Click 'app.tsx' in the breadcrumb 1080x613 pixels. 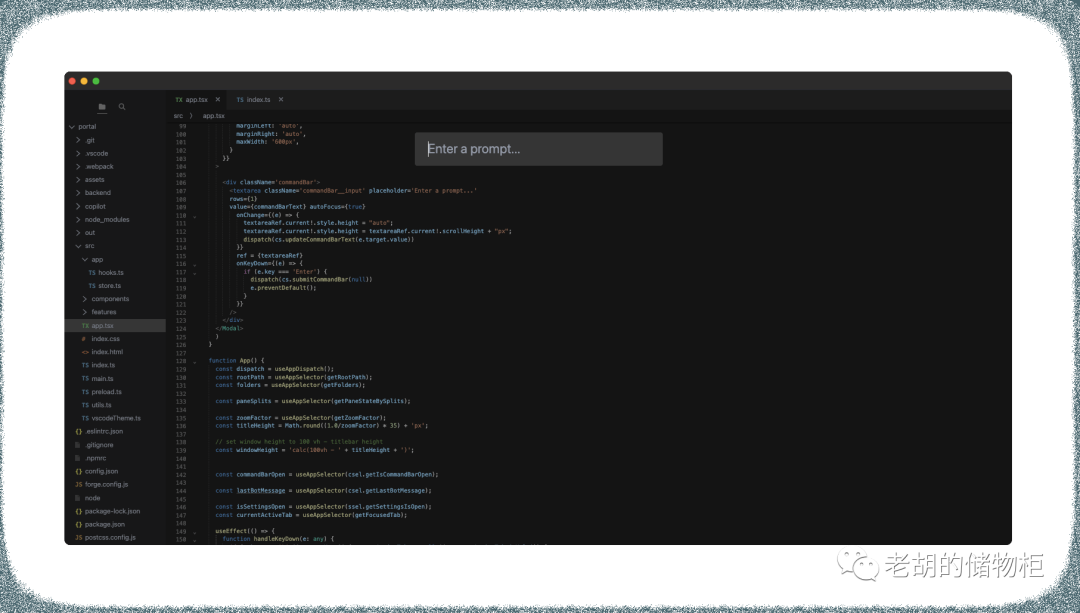pos(214,116)
